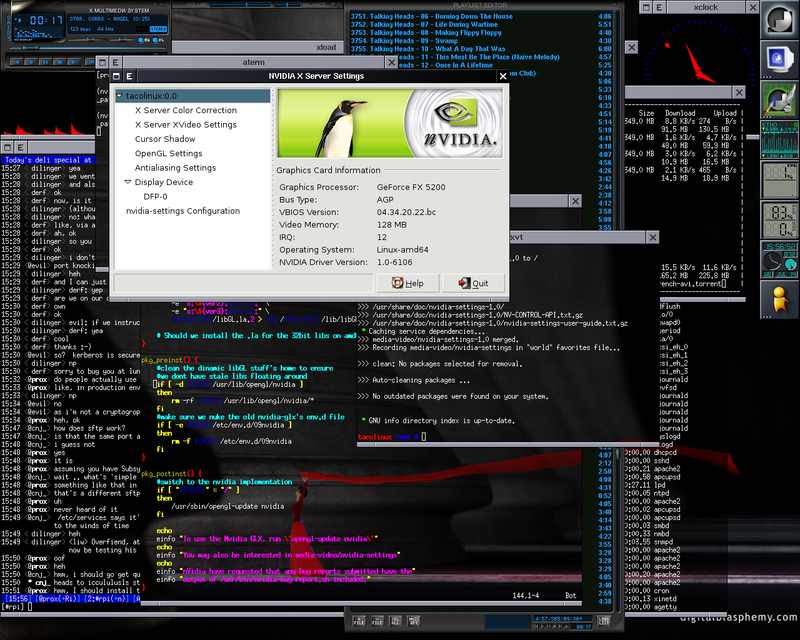800x640 pixels.
Task: Click the select all button in playlist editor
Action: click(x=395, y=621)
